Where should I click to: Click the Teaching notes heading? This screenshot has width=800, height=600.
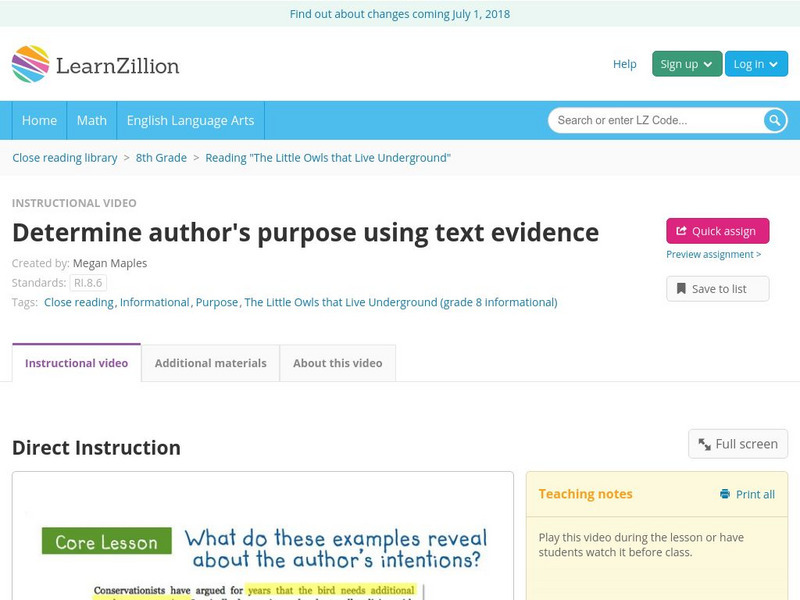pos(585,494)
